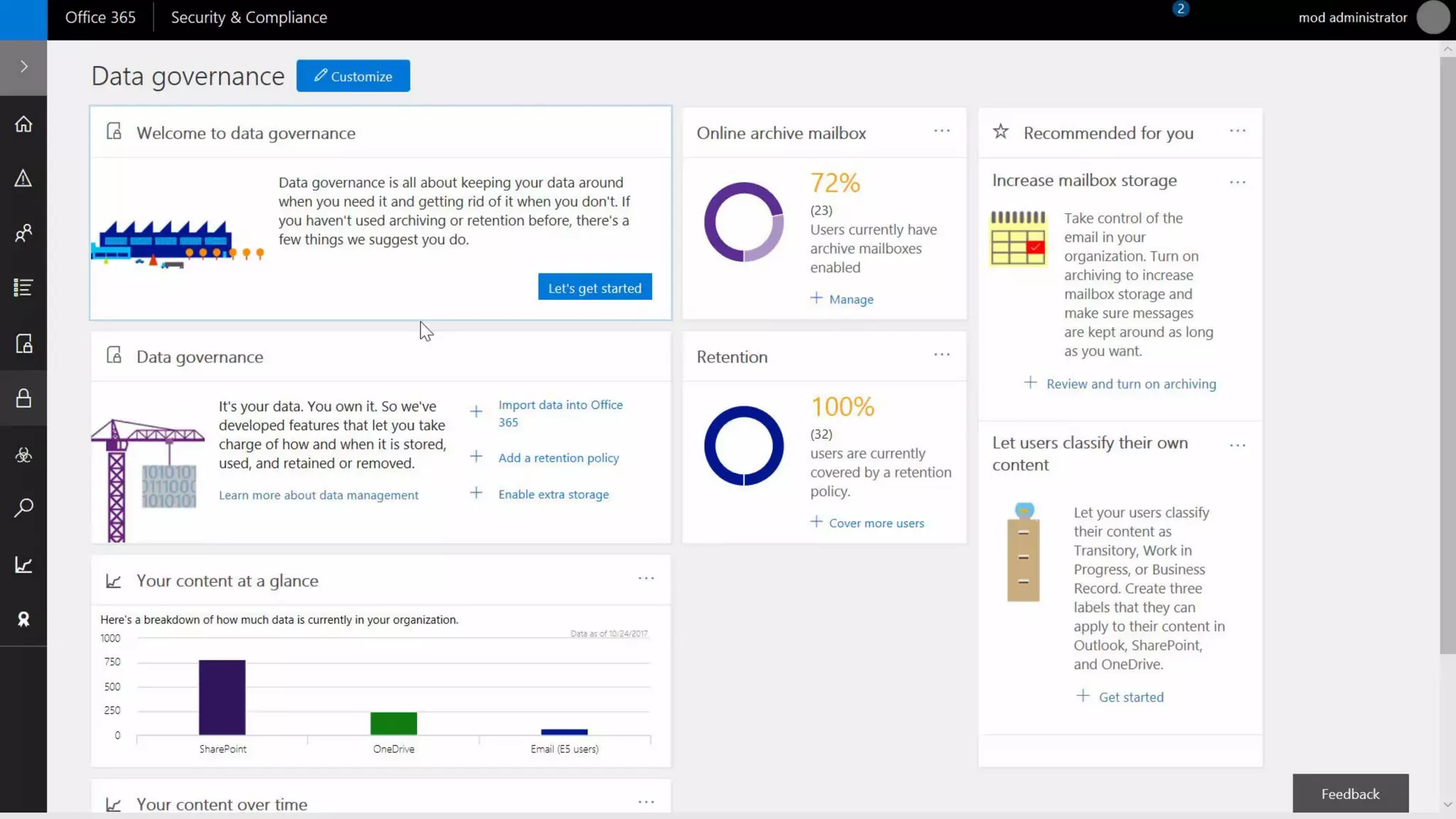This screenshot has height=819, width=1456.
Task: Click the Feedback button
Action: click(1350, 793)
